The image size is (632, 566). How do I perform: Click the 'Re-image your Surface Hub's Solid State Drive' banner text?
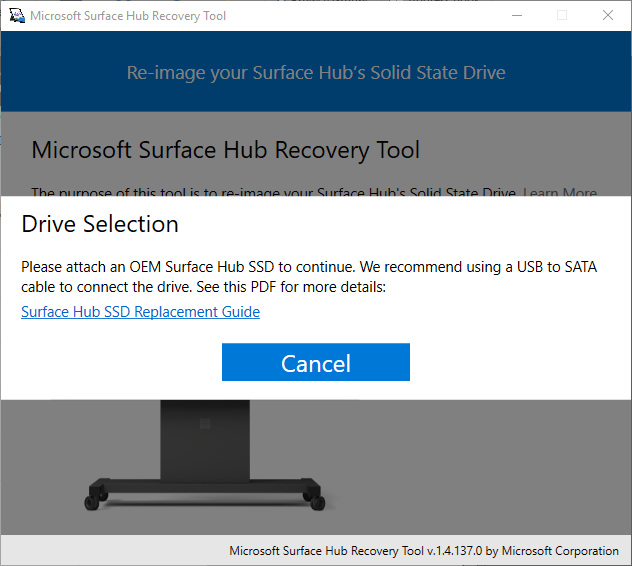(x=316, y=73)
